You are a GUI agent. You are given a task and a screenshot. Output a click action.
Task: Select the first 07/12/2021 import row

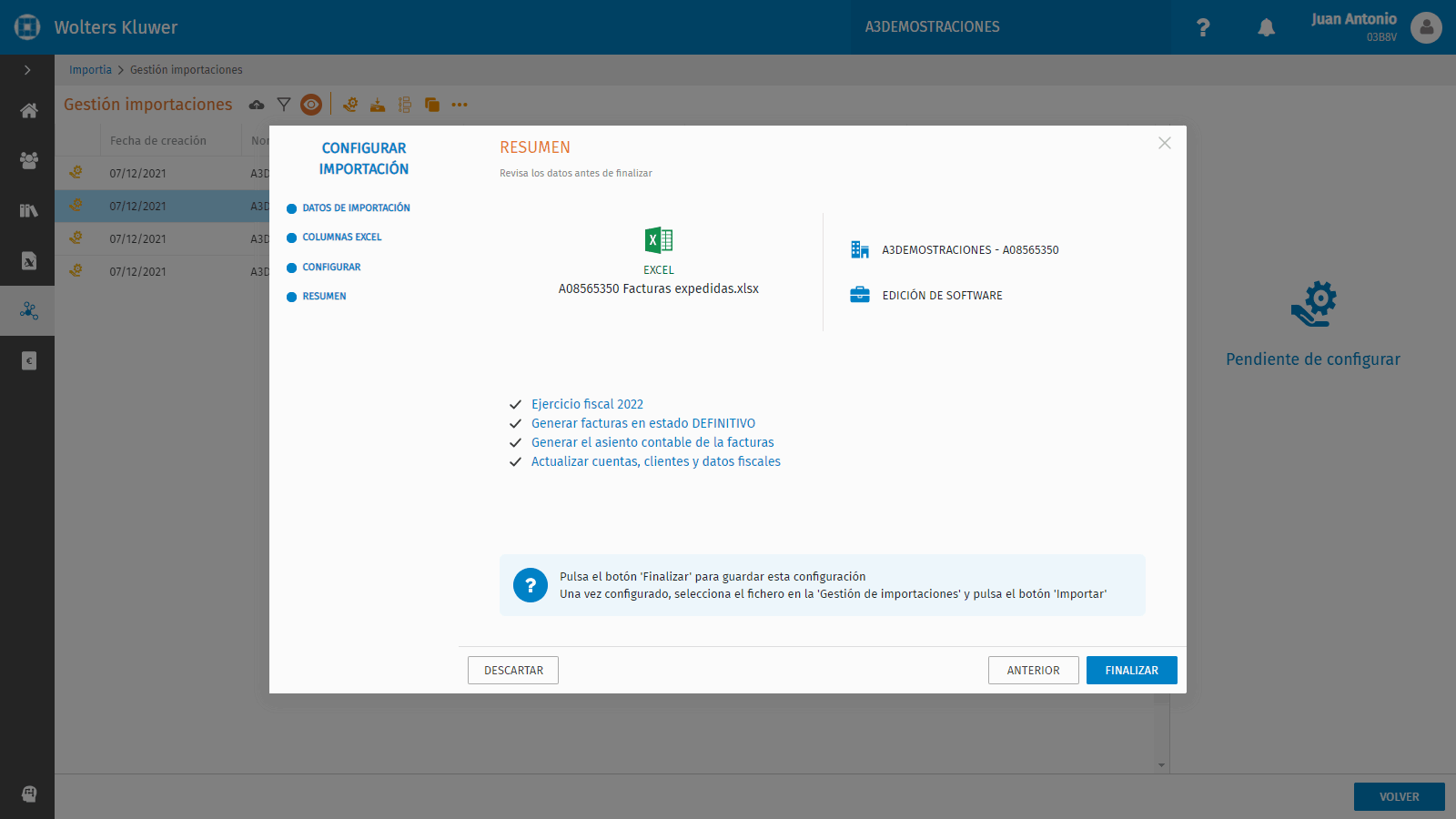(162, 173)
